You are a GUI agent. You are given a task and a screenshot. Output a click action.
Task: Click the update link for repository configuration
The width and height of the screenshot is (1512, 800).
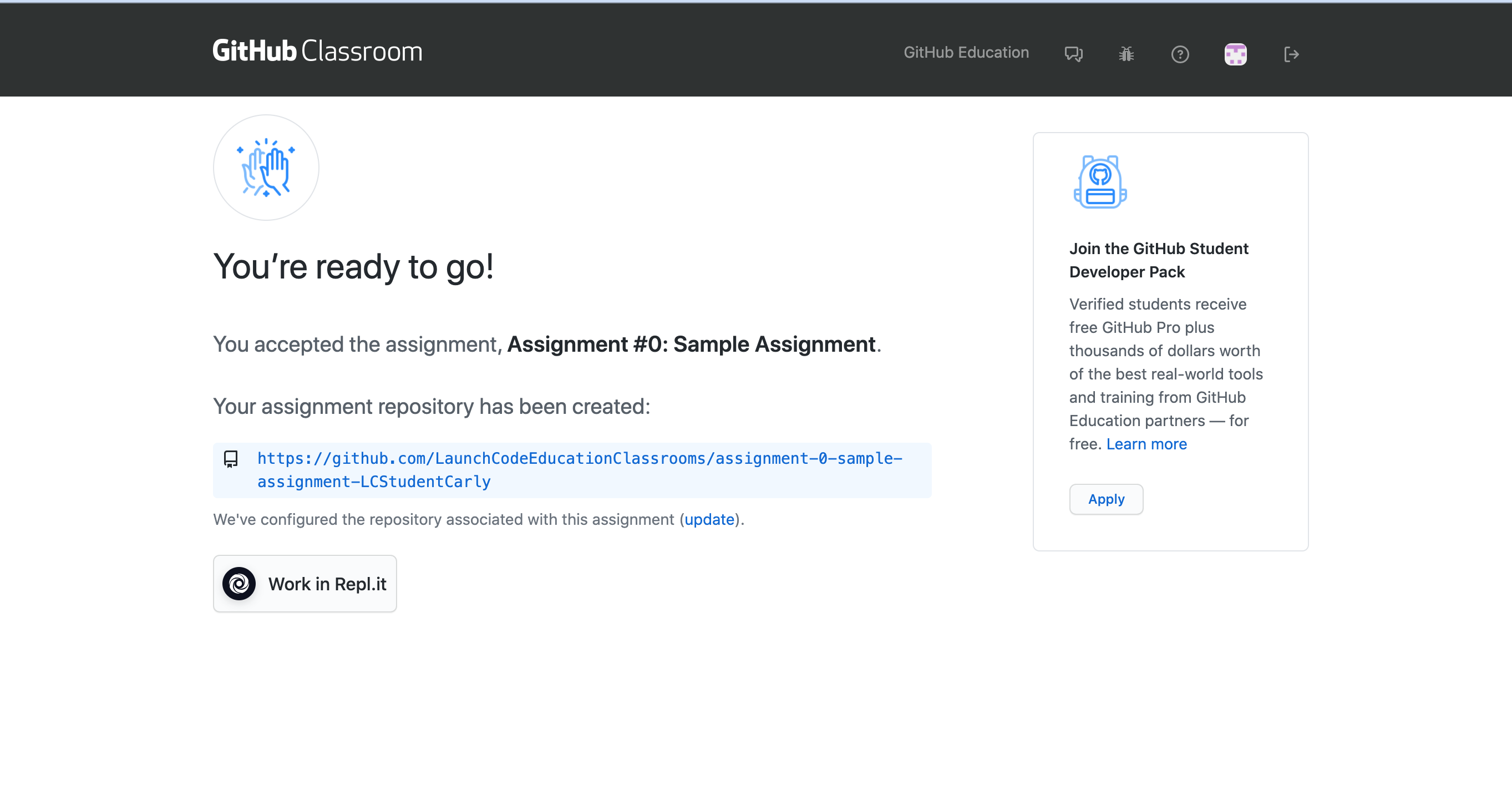(x=709, y=519)
